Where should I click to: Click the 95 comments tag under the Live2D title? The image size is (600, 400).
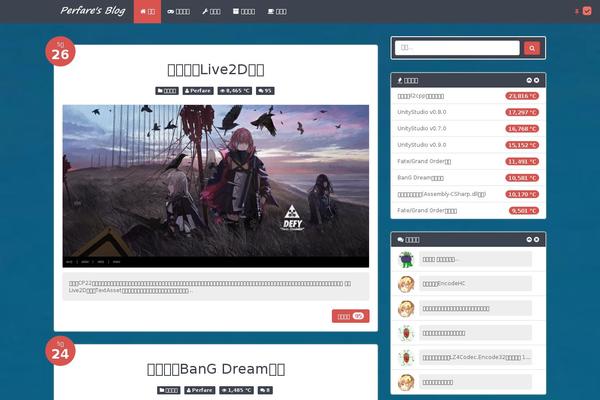(265, 91)
